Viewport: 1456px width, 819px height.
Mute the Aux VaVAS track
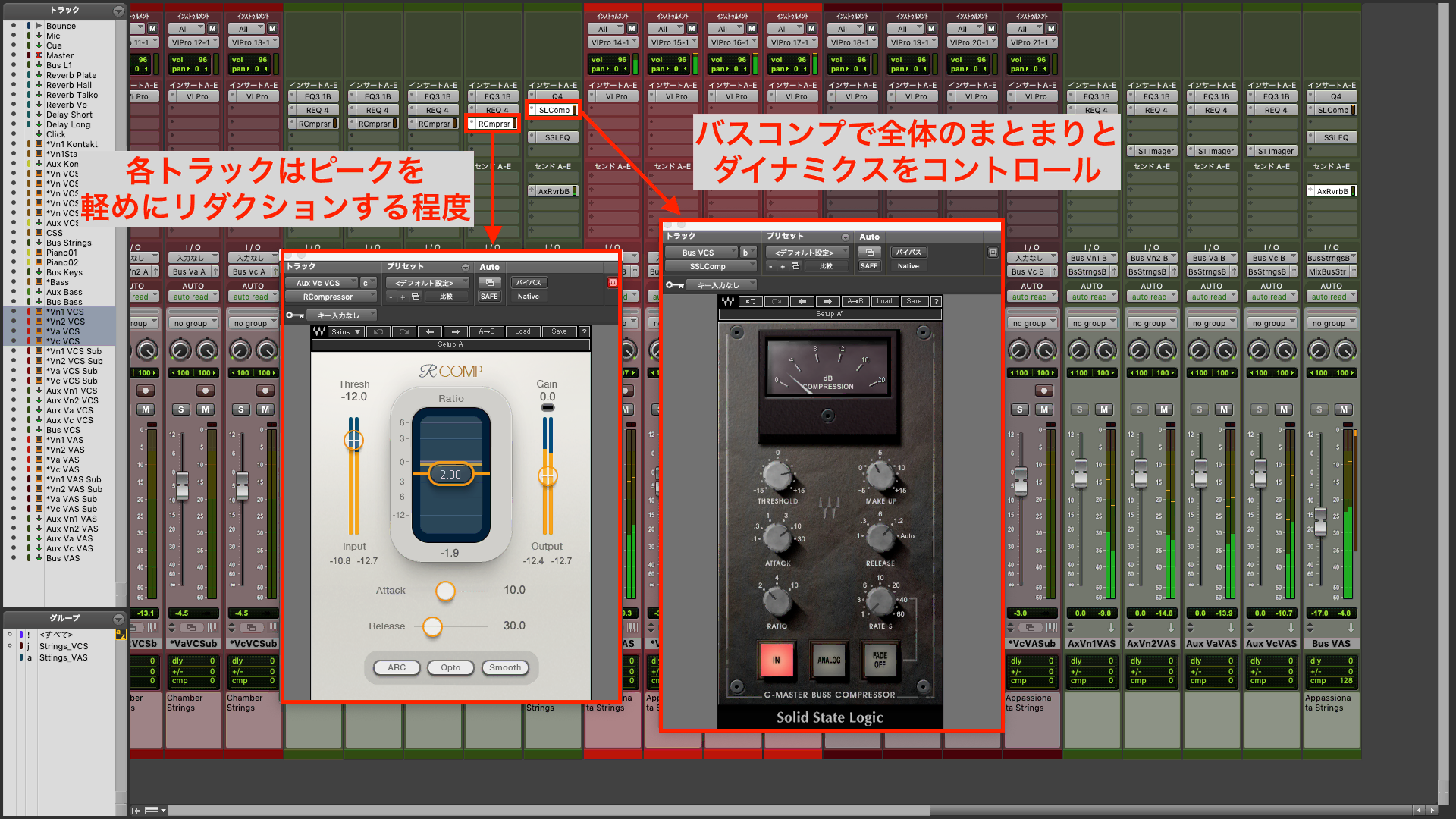click(x=1224, y=409)
